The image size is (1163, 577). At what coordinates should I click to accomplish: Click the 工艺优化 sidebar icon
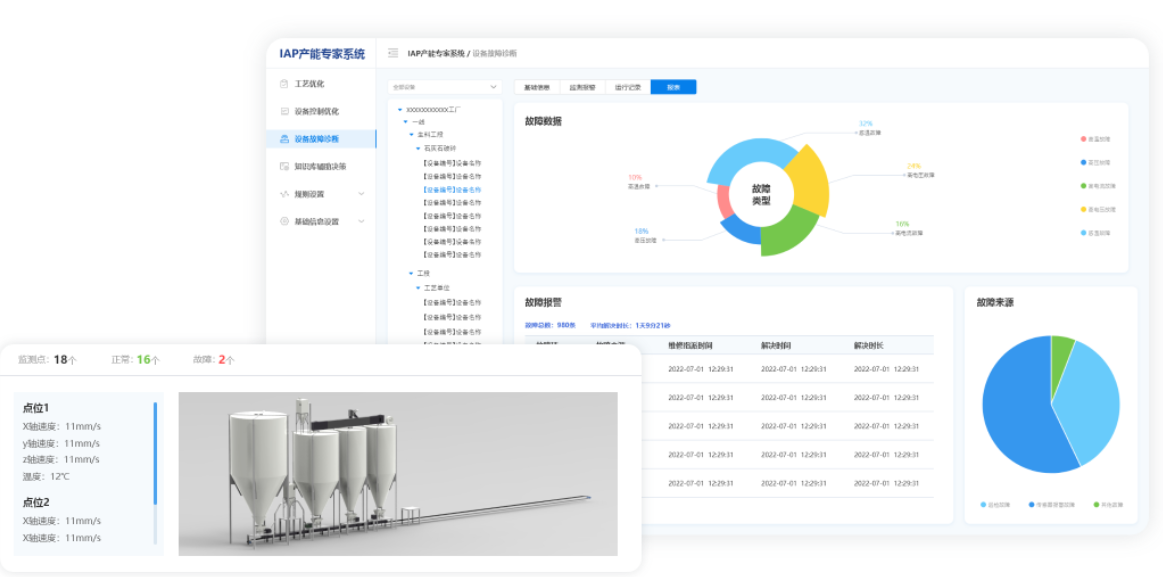point(285,84)
